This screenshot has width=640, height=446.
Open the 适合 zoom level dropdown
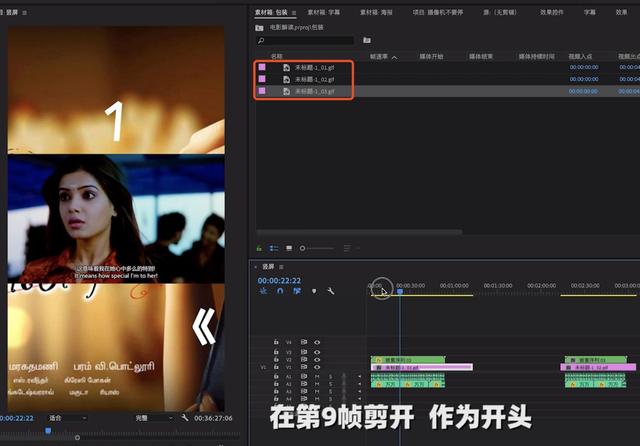[x=68, y=418]
